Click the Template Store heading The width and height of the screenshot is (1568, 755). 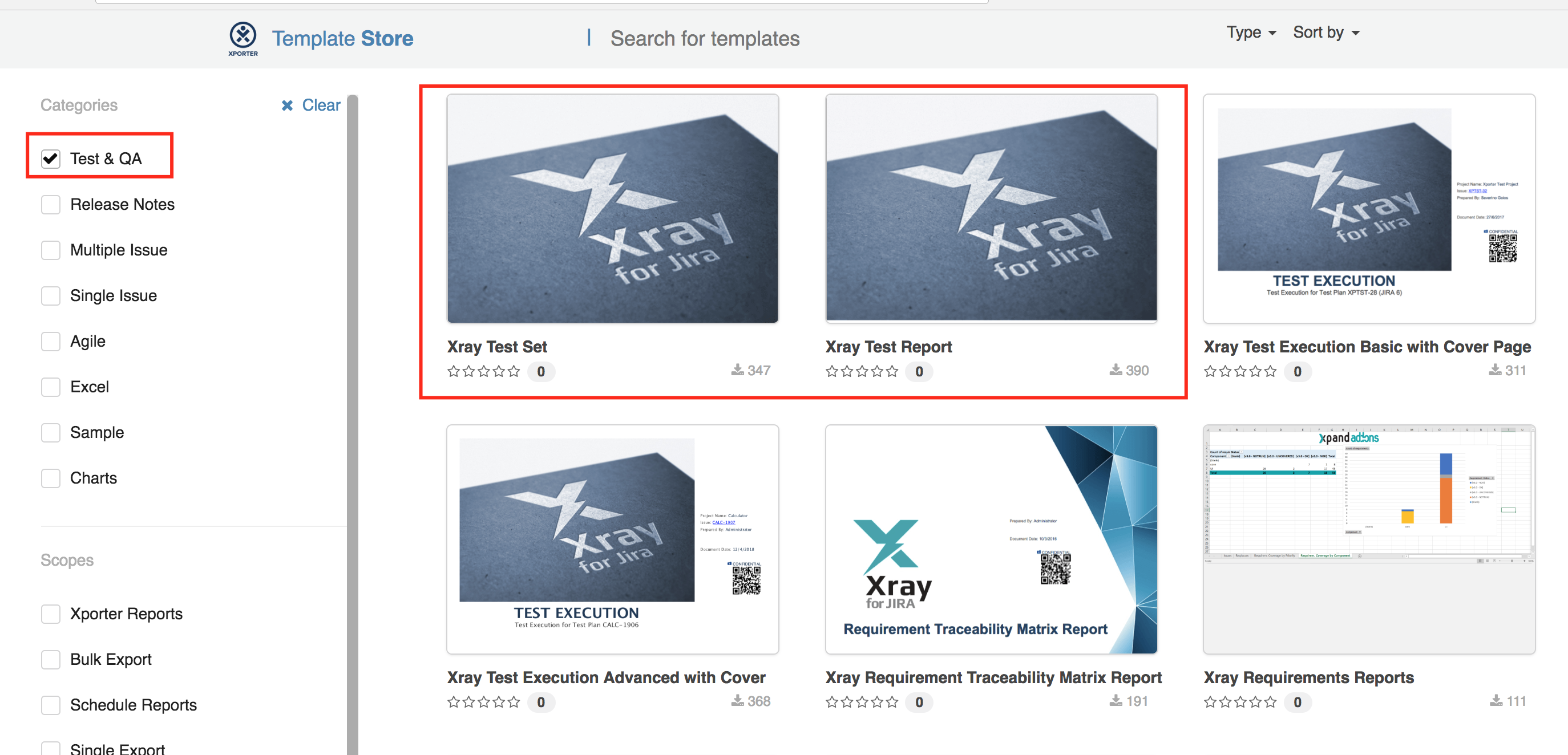tap(342, 38)
